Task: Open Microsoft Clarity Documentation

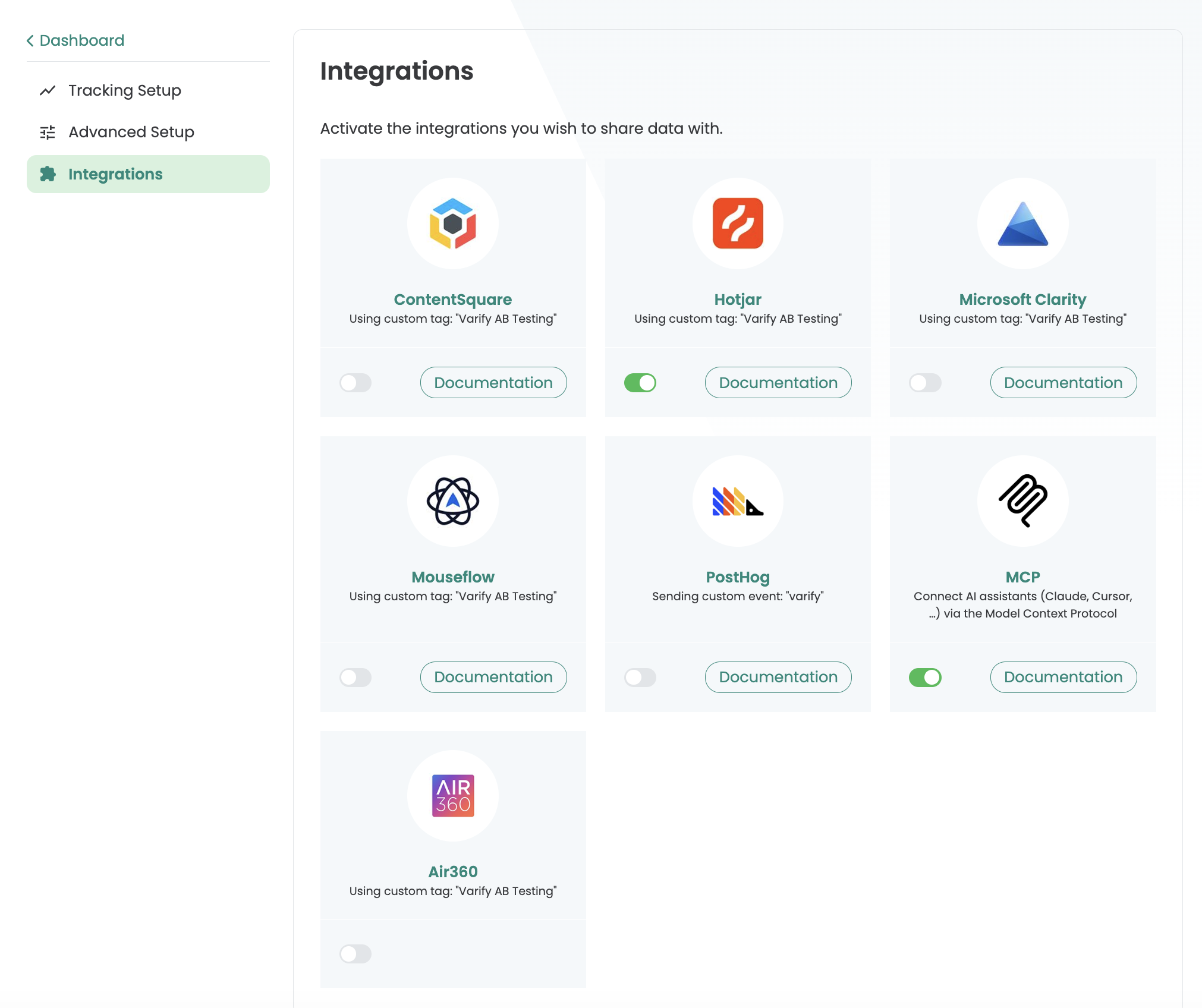Action: 1063,383
